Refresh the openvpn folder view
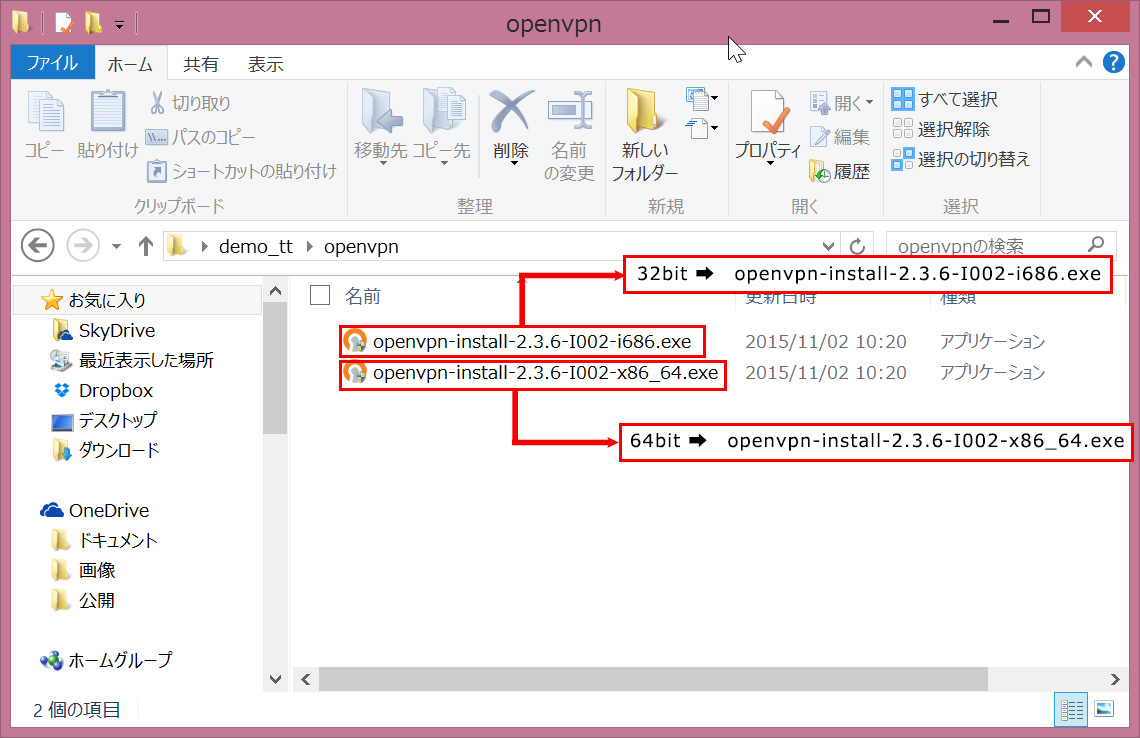This screenshot has height=738, width=1140. point(857,246)
